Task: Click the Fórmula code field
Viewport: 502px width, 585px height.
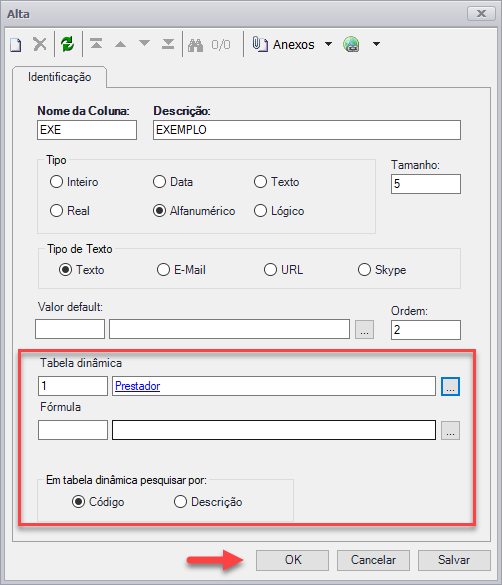Action: click(73, 430)
